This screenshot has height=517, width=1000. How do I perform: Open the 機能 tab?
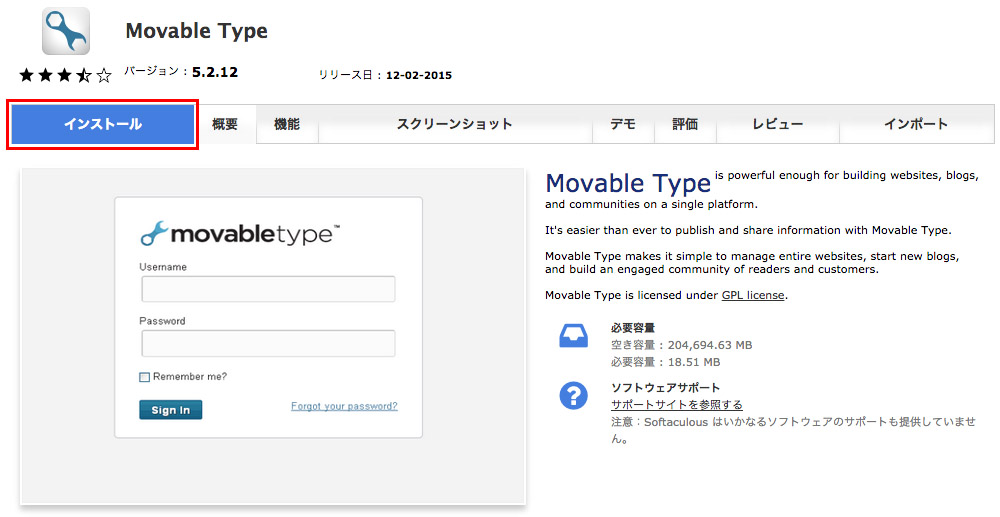point(287,125)
